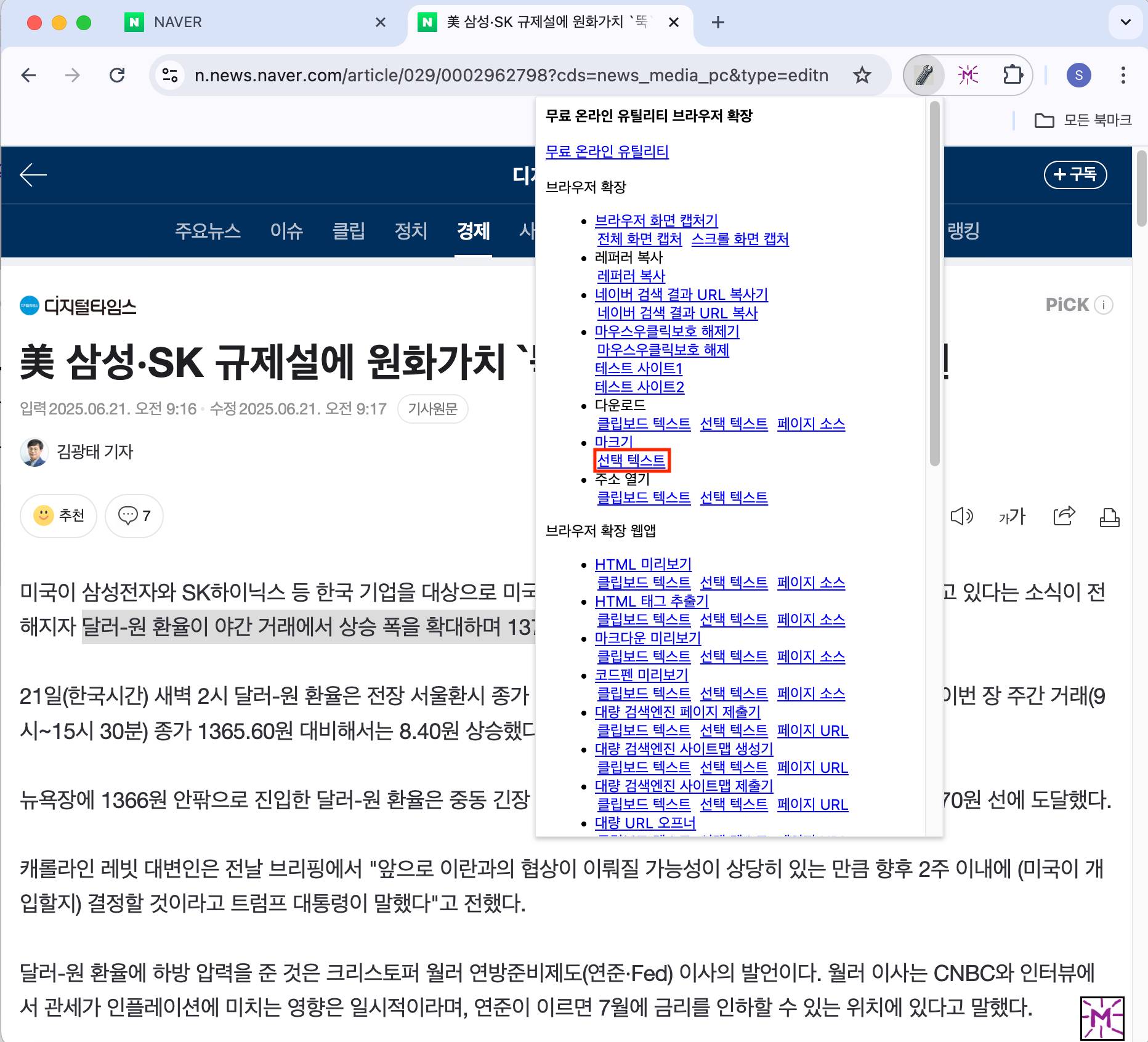Click the address bar URL field
1148x1042 pixels.
(511, 75)
